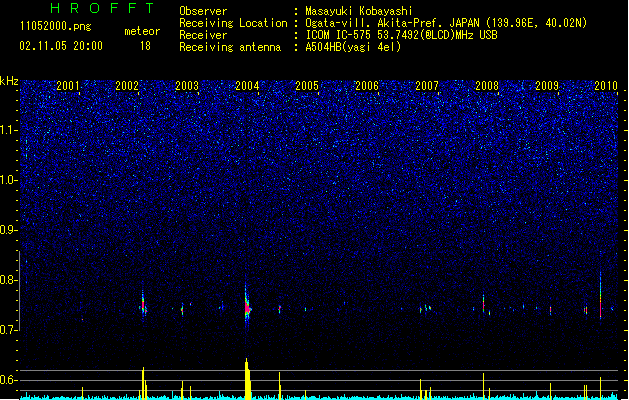
Task: Click the 1.0 frequency axis label
Action: pyautogui.click(x=8, y=180)
